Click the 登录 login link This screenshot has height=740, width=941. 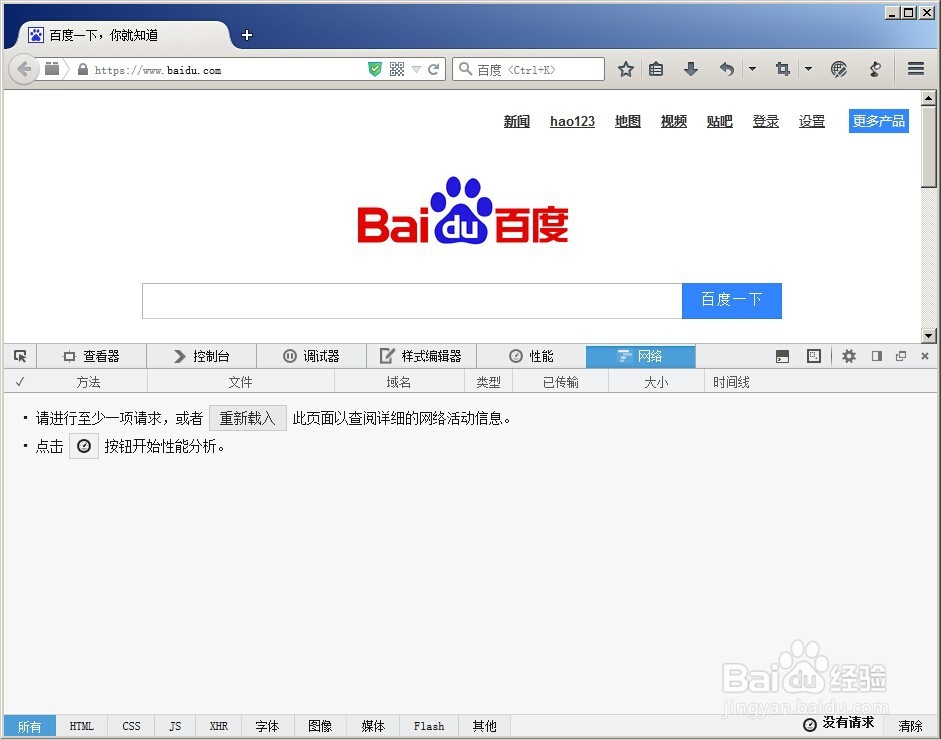pyautogui.click(x=766, y=121)
